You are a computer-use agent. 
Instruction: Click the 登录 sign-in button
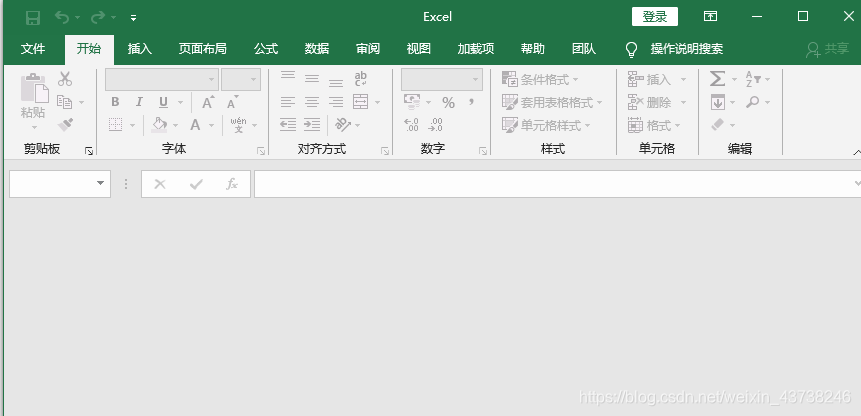[655, 16]
